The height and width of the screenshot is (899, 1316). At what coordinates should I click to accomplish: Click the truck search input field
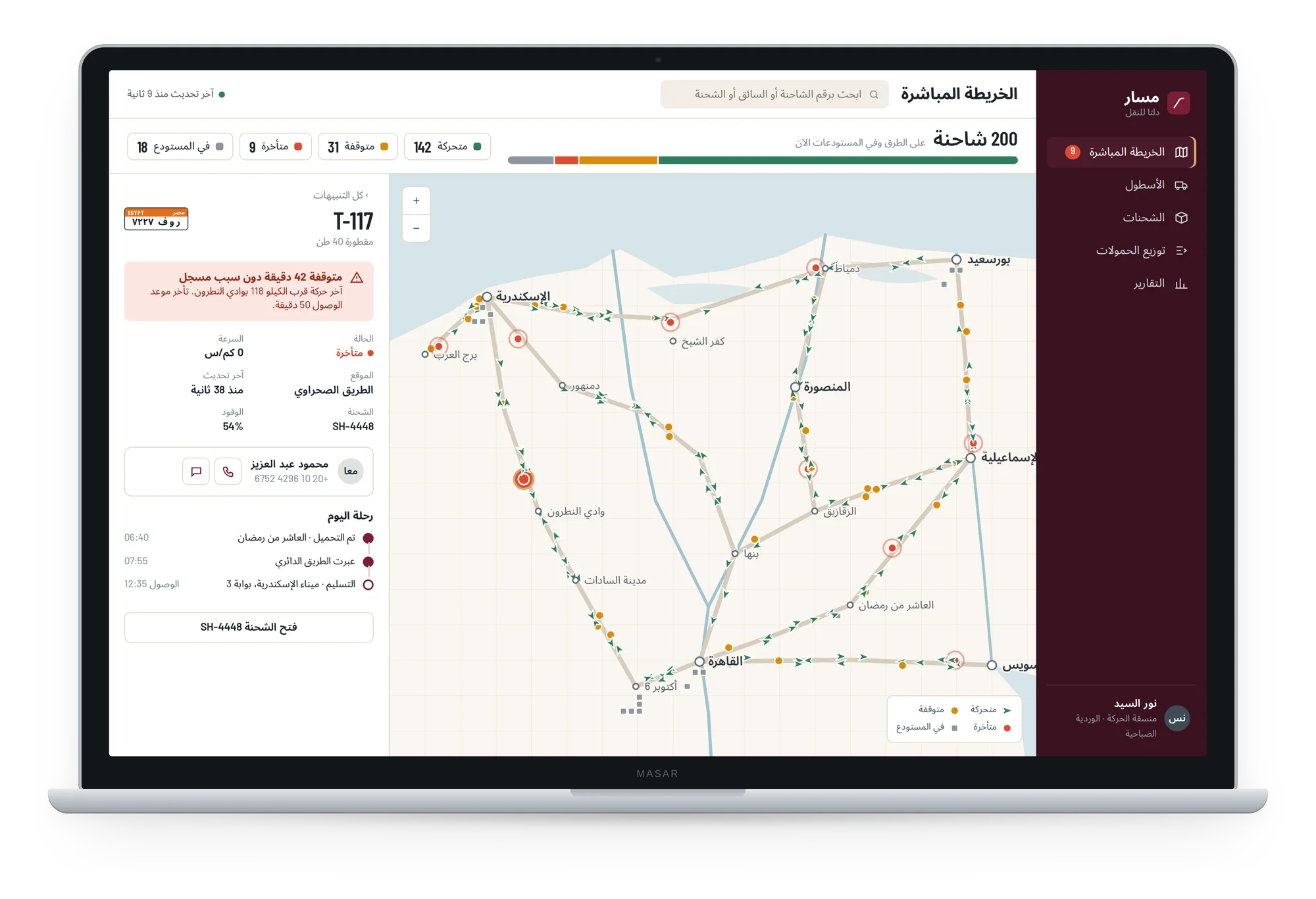[x=774, y=95]
